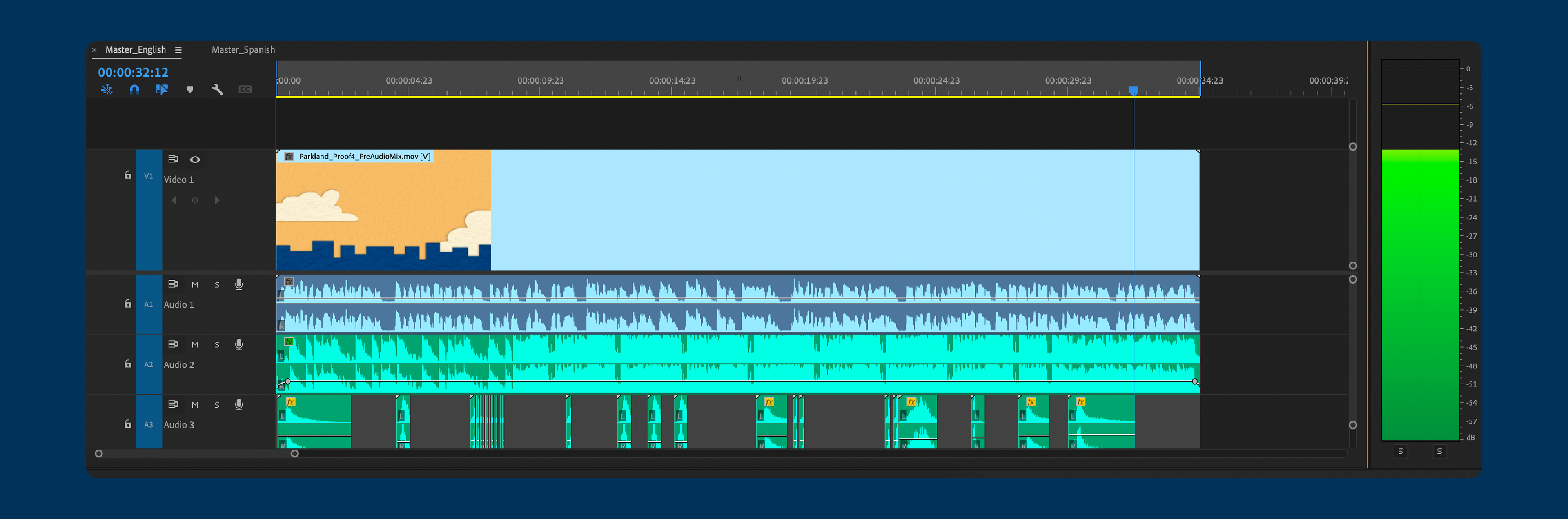Toggle track lock on Audio 3
The image size is (1568, 519).
click(x=128, y=424)
